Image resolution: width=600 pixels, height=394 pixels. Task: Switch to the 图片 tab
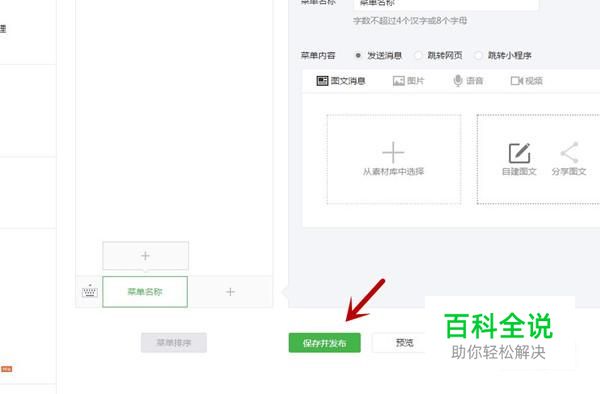pyautogui.click(x=408, y=81)
